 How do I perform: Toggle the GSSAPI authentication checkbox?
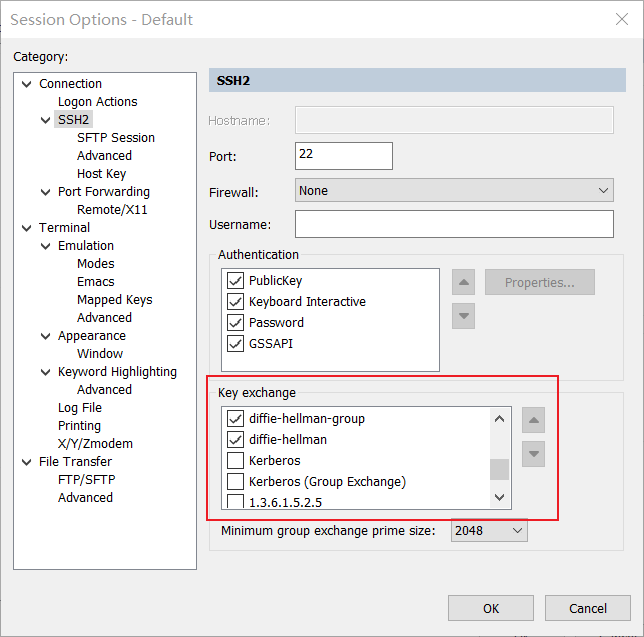(236, 344)
